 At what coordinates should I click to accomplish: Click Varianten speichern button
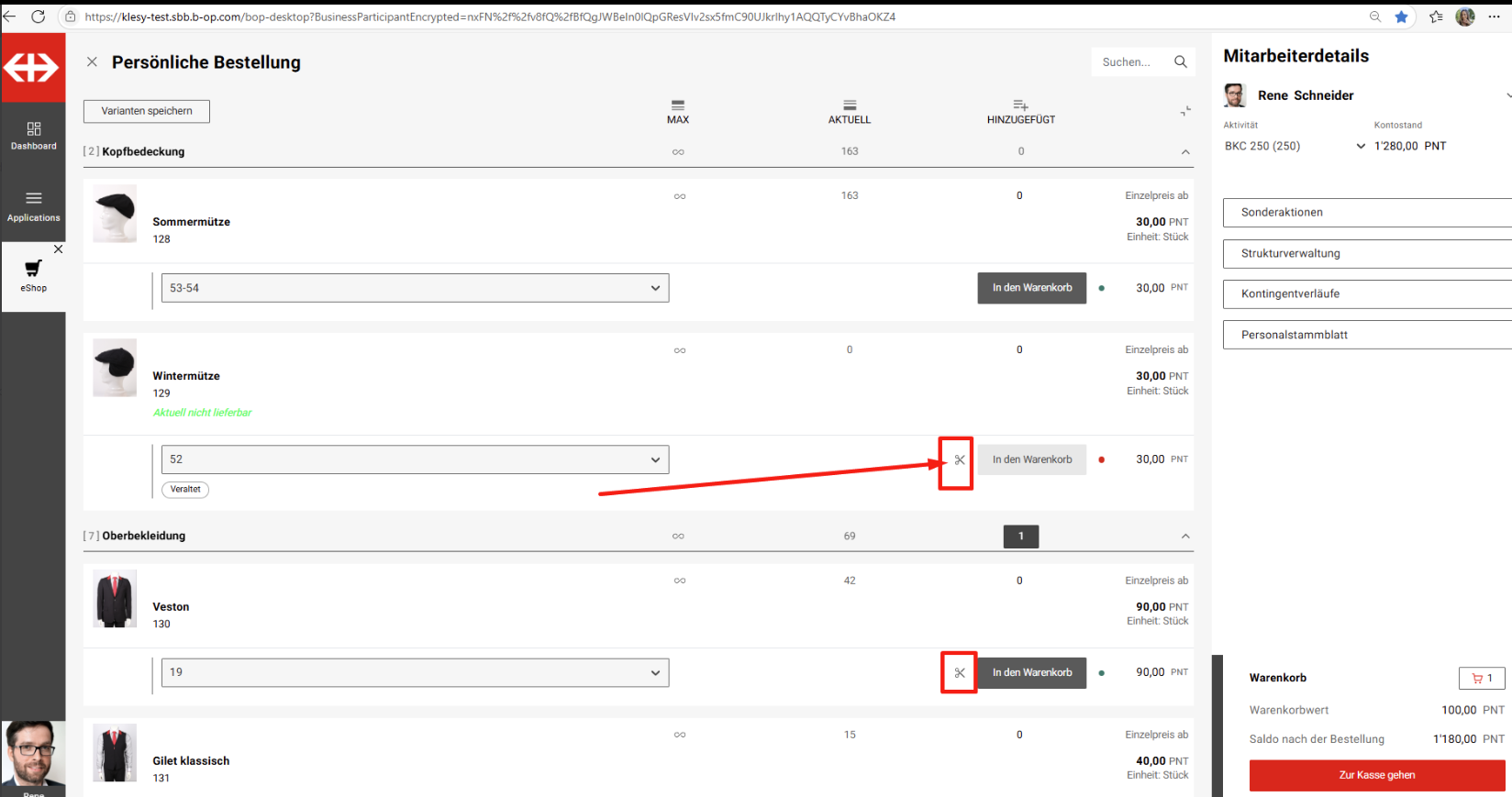point(147,111)
